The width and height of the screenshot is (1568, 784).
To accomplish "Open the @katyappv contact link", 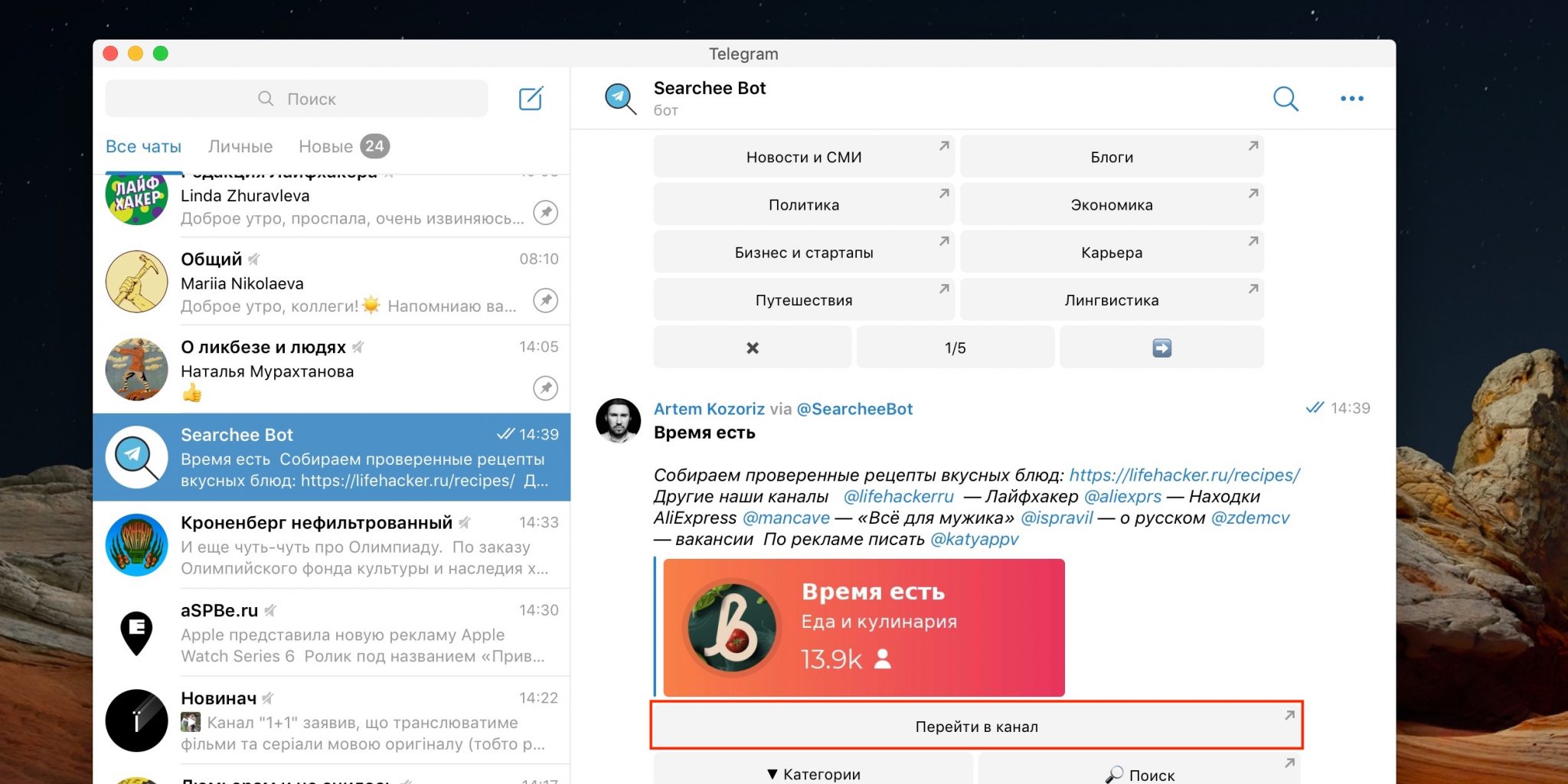I will tap(975, 539).
